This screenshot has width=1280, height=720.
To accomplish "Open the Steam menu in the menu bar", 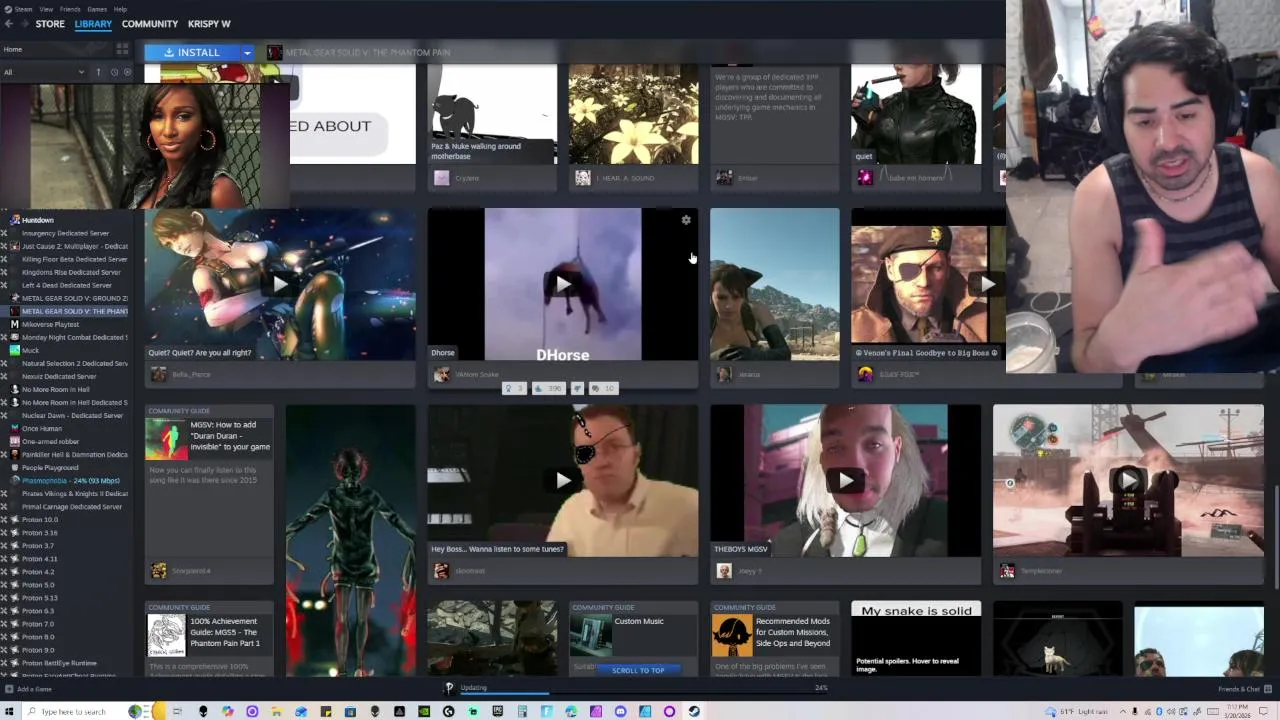I will [x=23, y=9].
